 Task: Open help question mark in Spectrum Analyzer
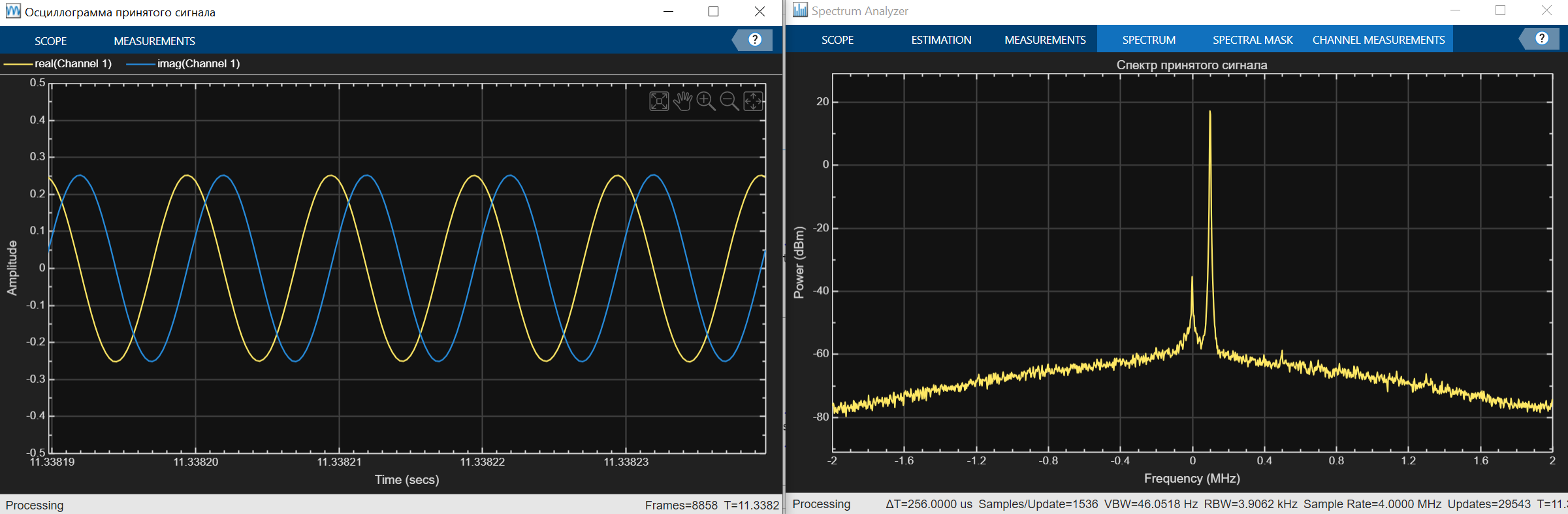pos(1542,39)
